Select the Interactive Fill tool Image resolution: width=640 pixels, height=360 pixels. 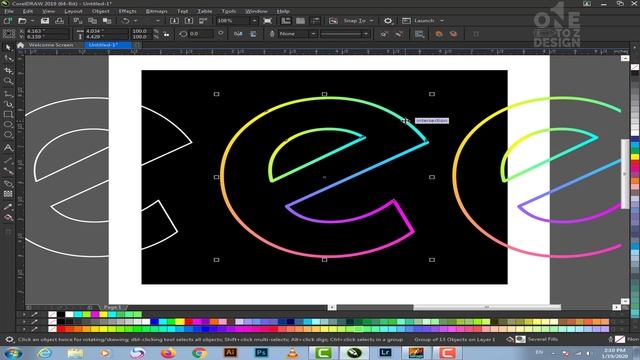[8, 218]
